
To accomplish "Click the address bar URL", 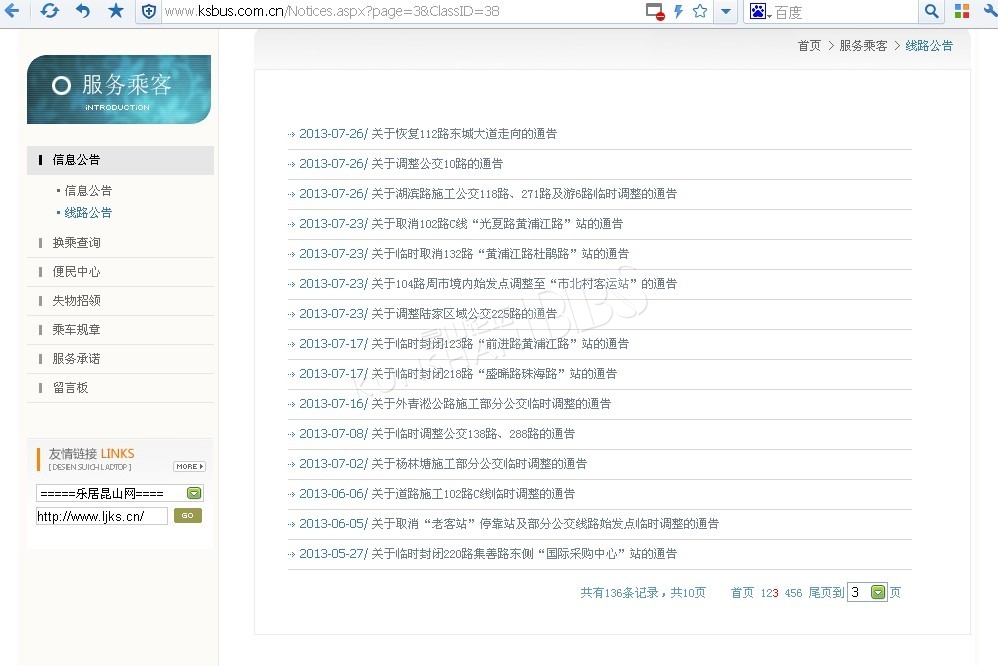I will click(x=332, y=11).
